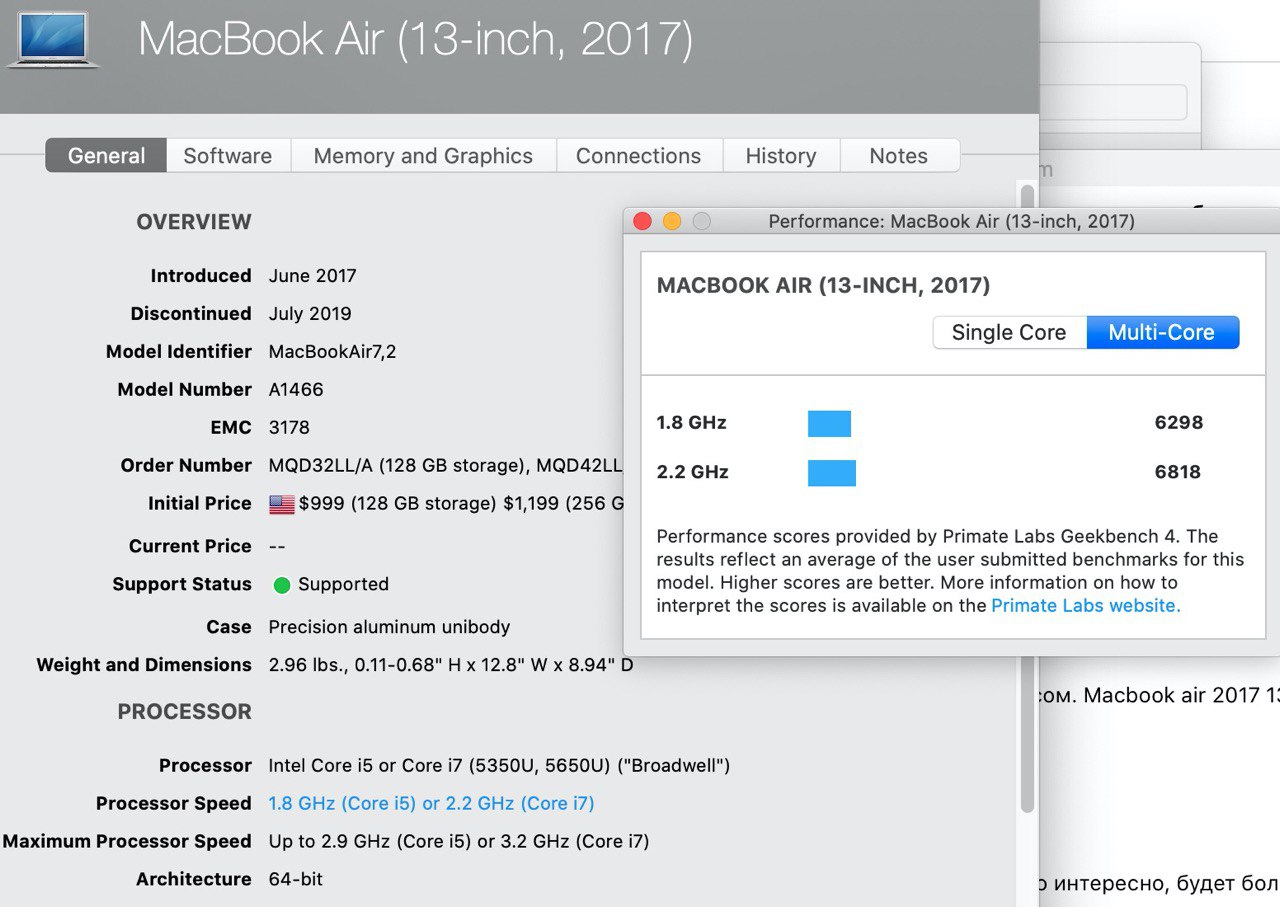Click the input field in the background window
Image resolution: width=1280 pixels, height=907 pixels.
(x=1114, y=102)
